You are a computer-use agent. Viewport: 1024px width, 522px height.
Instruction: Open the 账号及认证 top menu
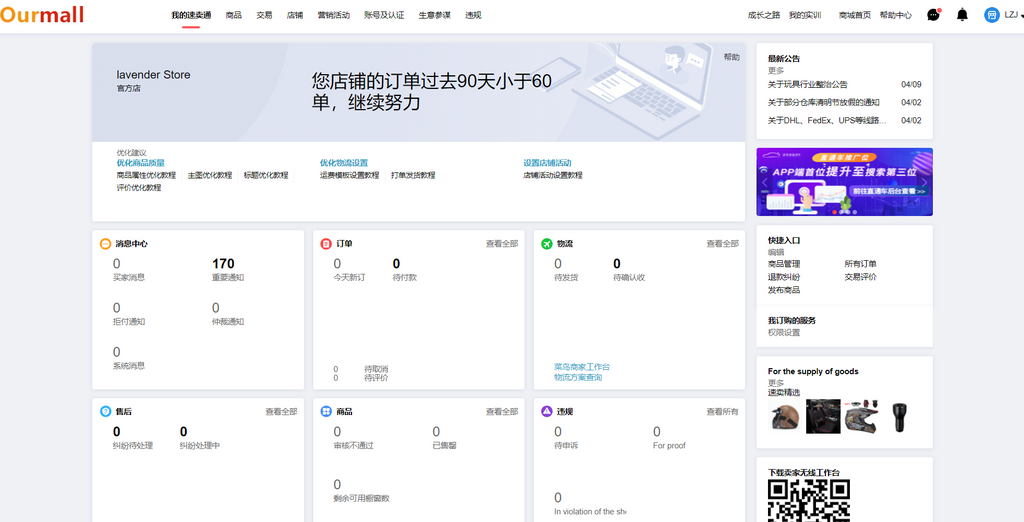point(384,15)
